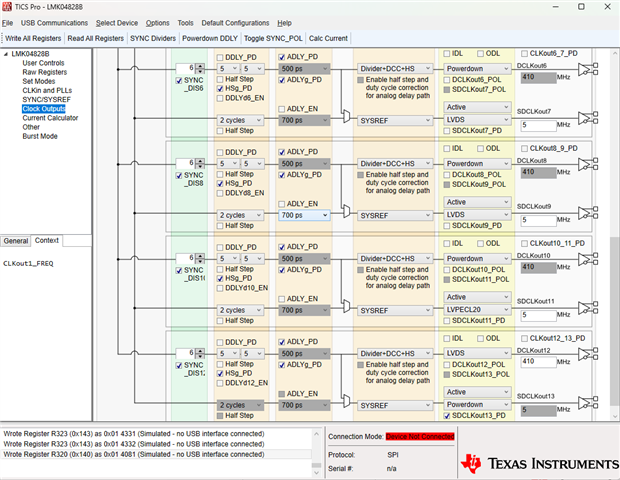The height and width of the screenshot is (480, 620).
Task: Click the SDCLKout7 frequency field
Action: tap(538, 125)
